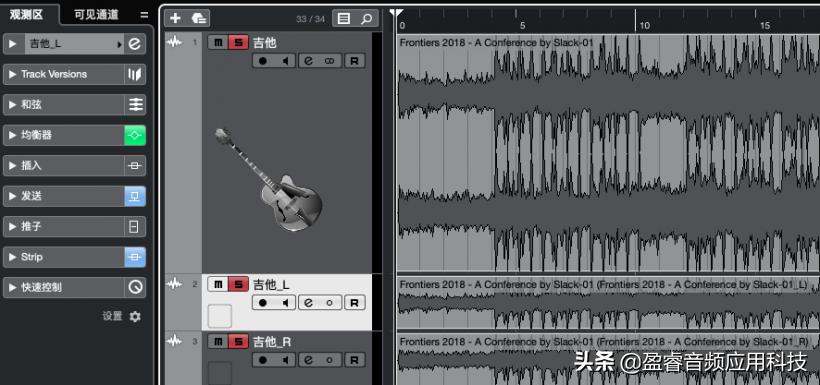Image resolution: width=820 pixels, height=385 pixels.
Task: Switch to the 可见通道 tab
Action: pos(96,15)
